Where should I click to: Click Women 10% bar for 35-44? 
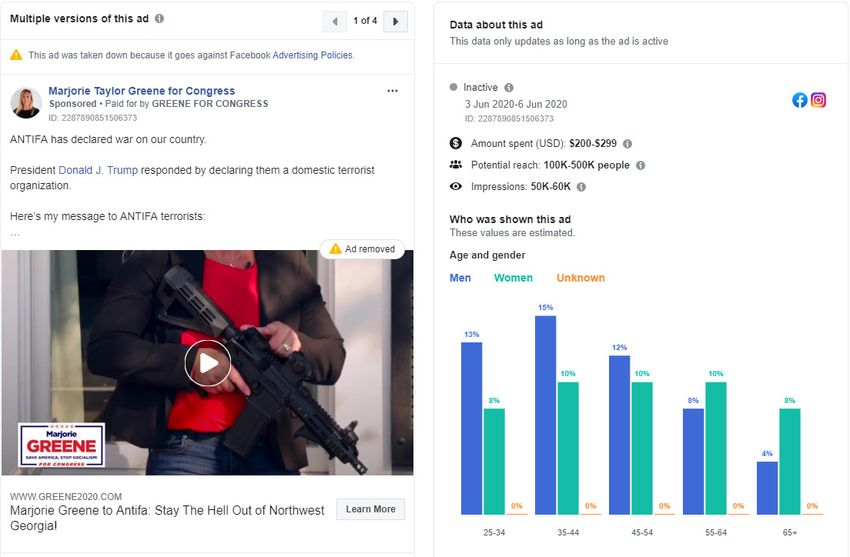click(x=568, y=448)
